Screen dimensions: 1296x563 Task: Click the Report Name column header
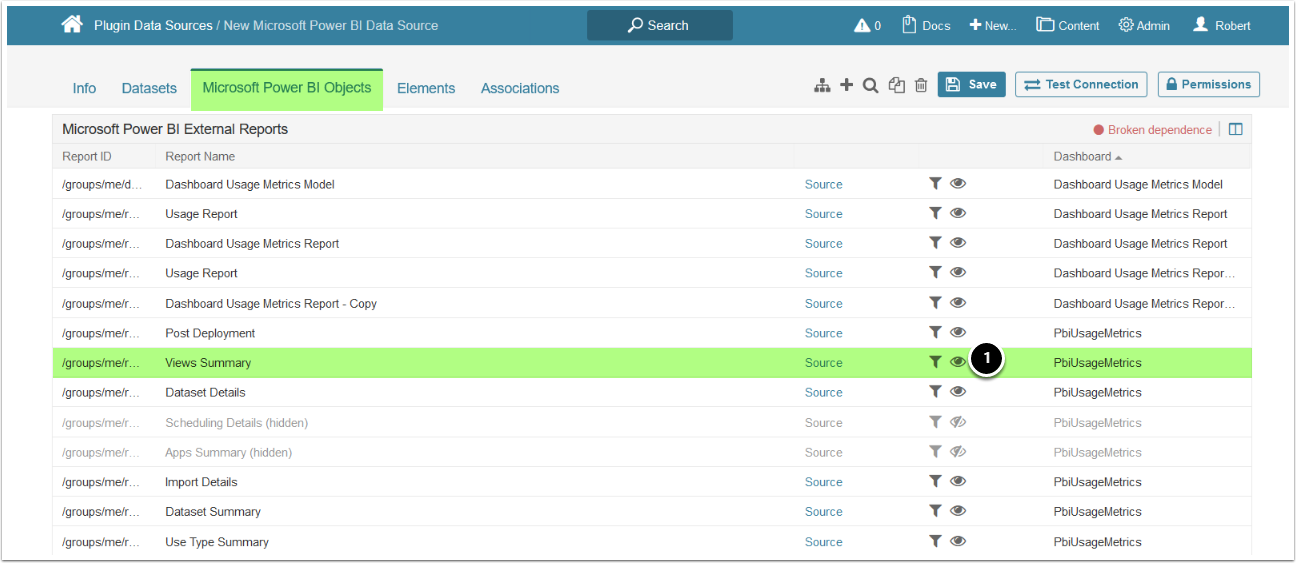click(x=200, y=156)
